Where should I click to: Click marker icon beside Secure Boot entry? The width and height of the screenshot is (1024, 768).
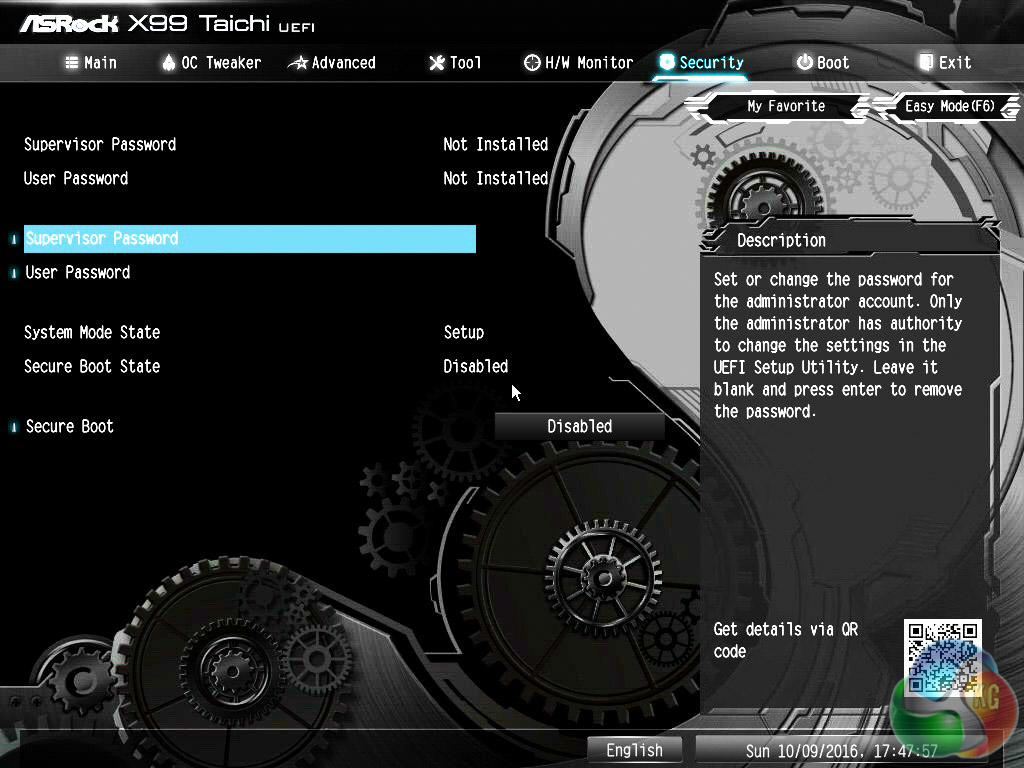pyautogui.click(x=14, y=427)
